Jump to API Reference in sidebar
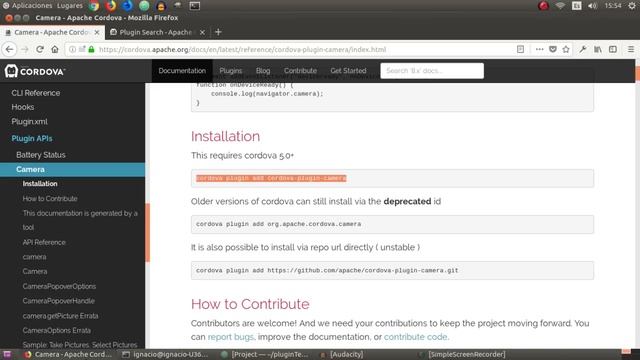The image size is (640, 360). coord(44,242)
